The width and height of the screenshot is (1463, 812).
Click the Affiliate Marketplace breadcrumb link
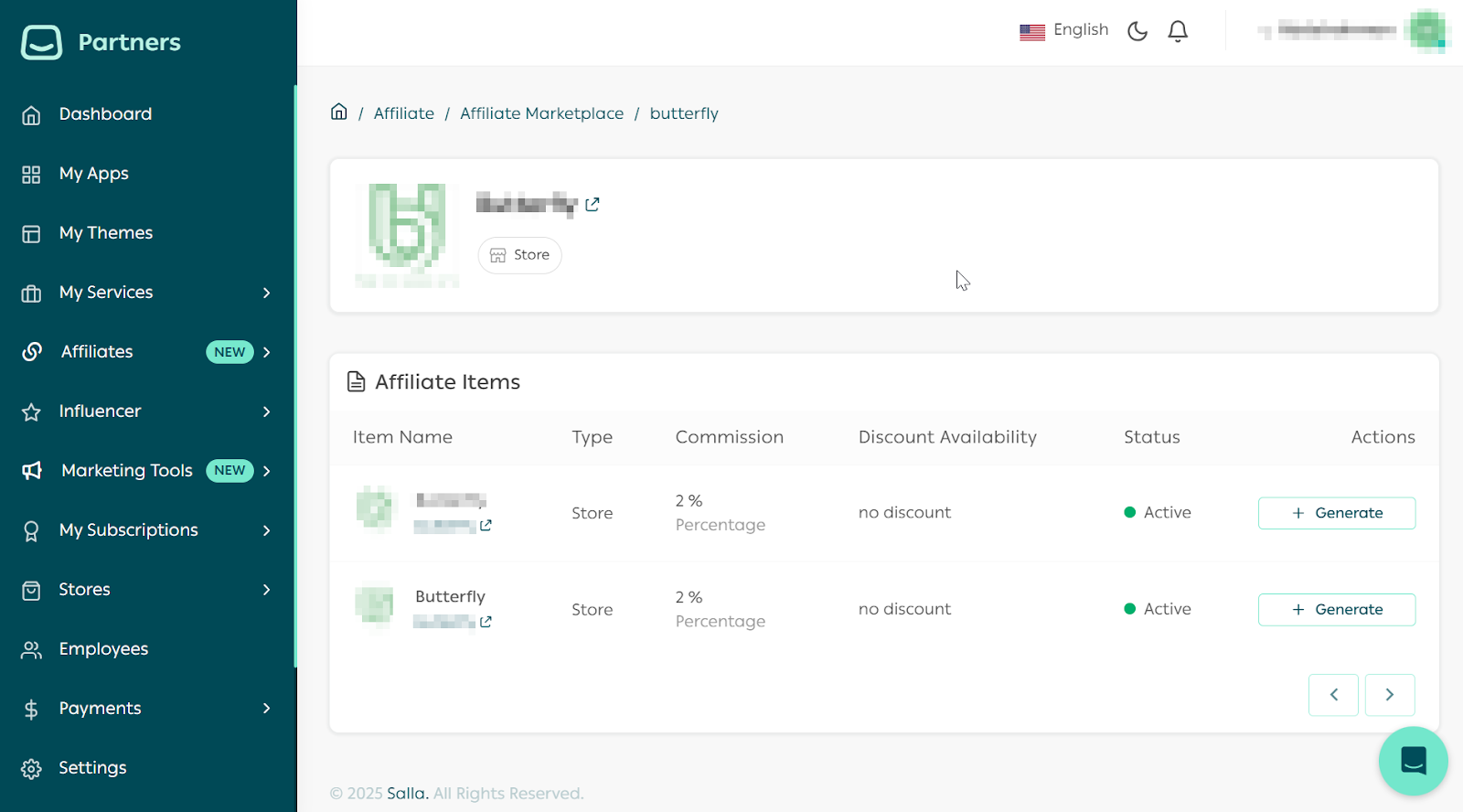pyautogui.click(x=541, y=113)
